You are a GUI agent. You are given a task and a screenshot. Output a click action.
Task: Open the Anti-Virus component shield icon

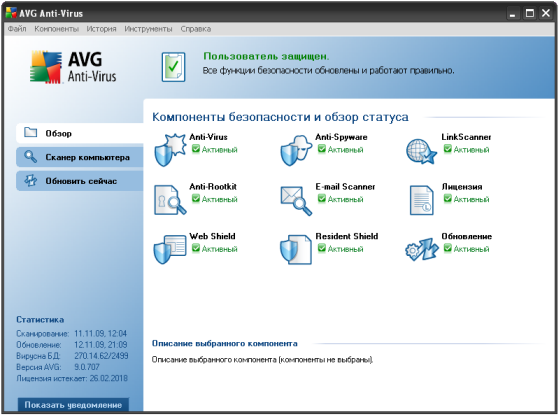coord(170,150)
